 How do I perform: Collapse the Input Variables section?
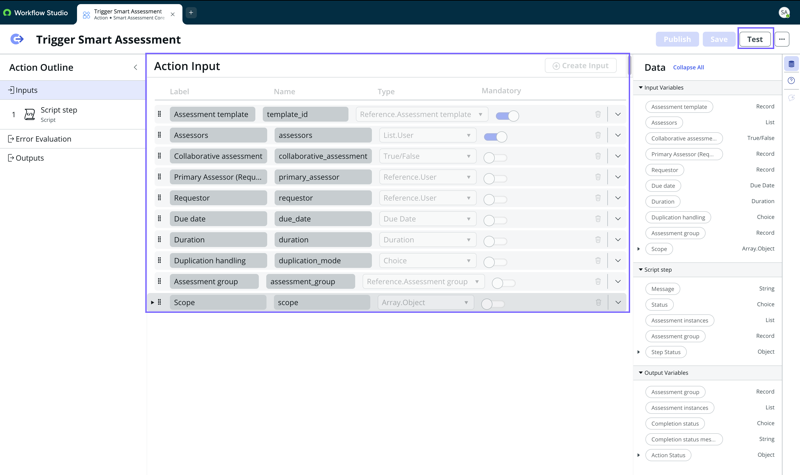[x=641, y=88]
